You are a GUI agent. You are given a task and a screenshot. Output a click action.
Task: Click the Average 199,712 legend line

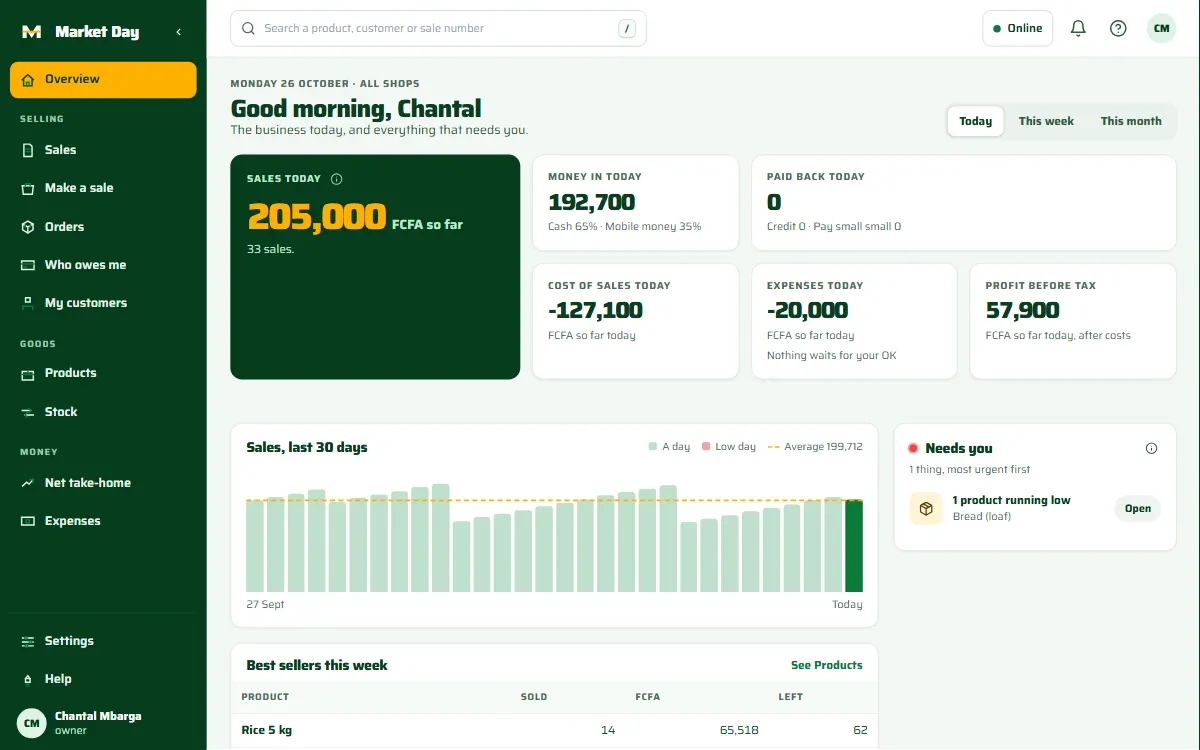(x=815, y=447)
